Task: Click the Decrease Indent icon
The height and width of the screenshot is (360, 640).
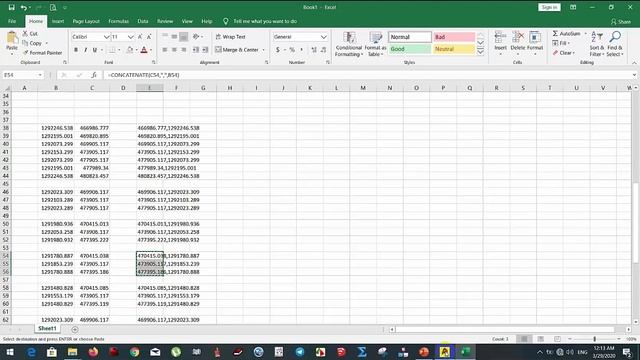Action: click(196, 50)
